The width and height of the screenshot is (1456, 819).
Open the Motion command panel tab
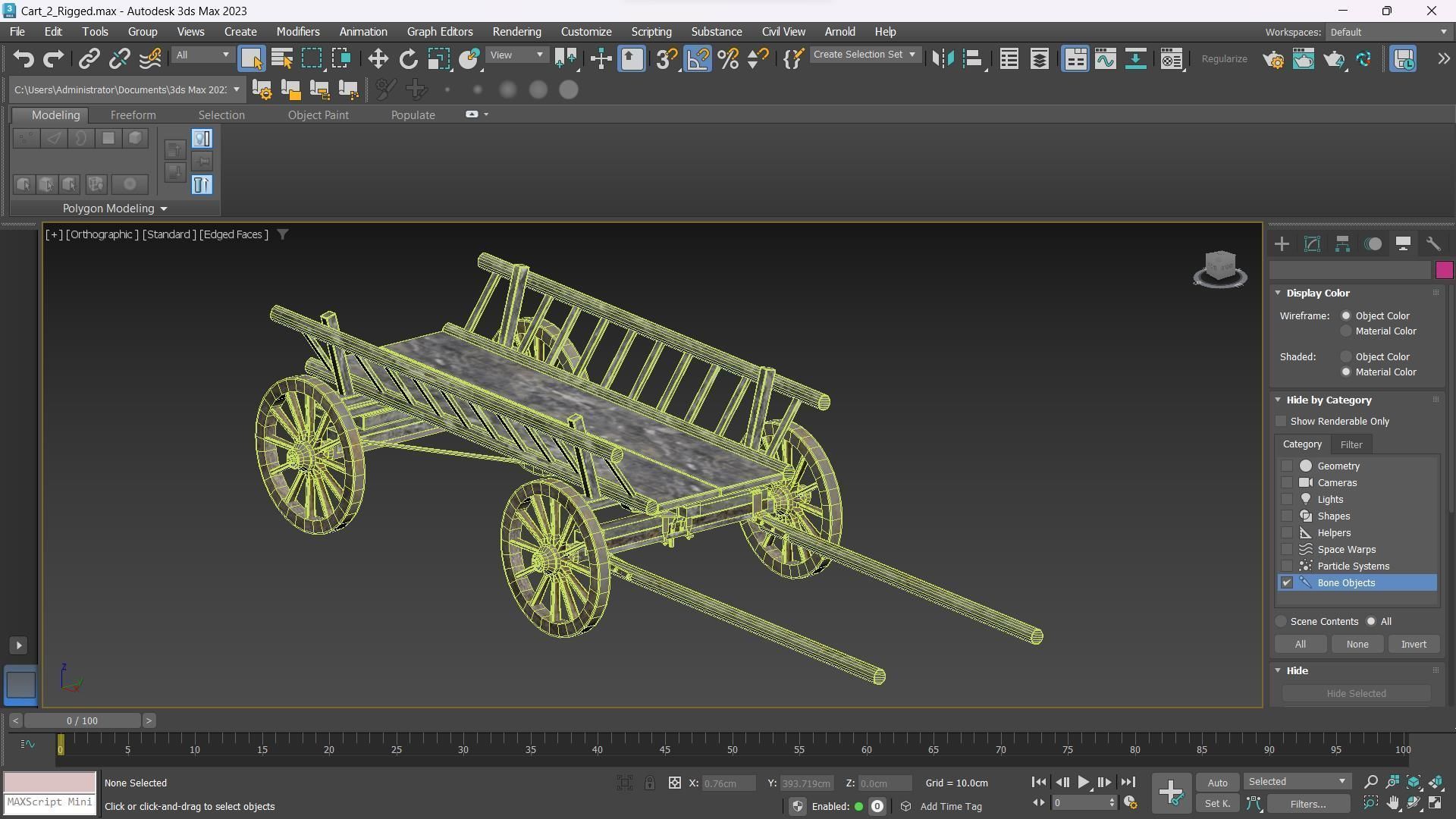tap(1373, 244)
